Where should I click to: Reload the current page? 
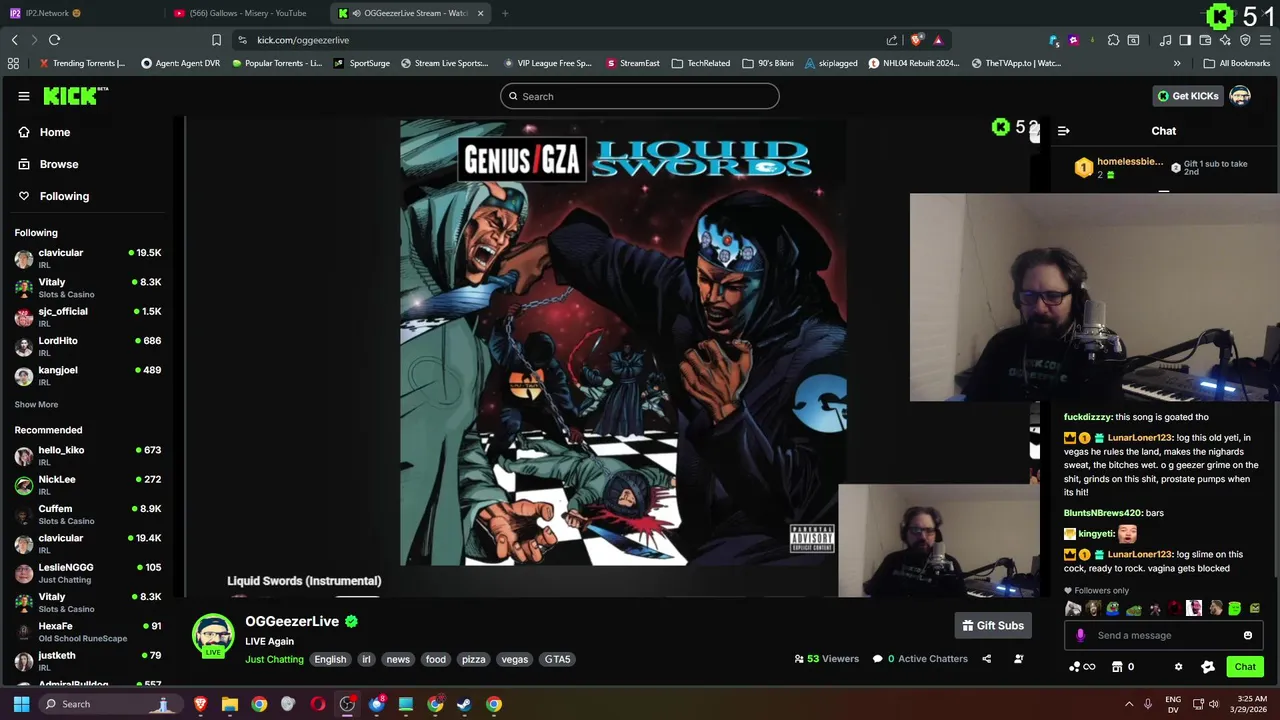point(54,40)
